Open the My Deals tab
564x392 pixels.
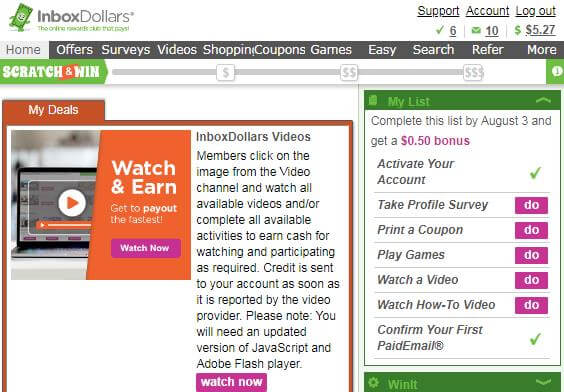[x=54, y=110]
